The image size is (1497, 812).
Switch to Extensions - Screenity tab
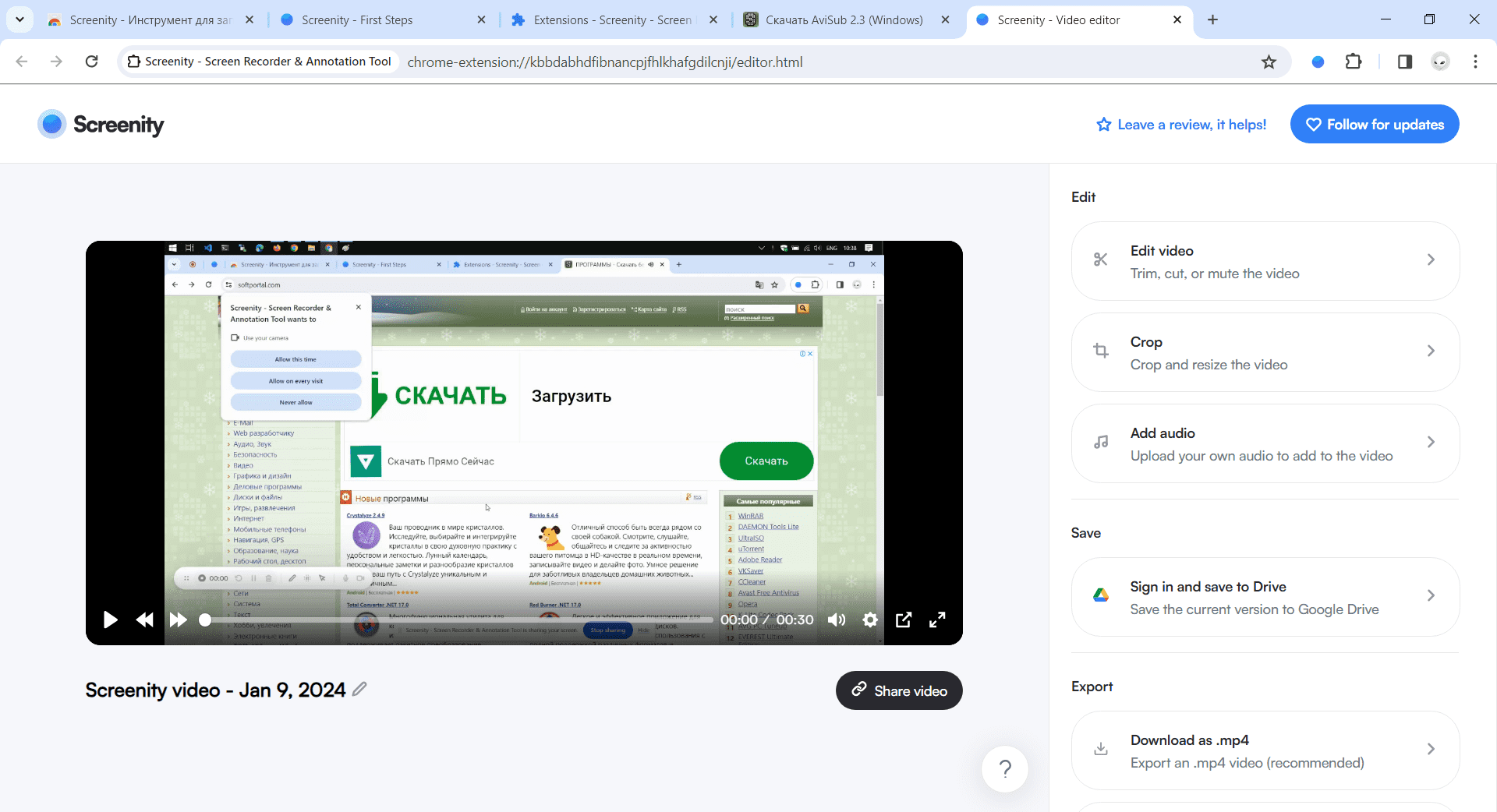point(614,20)
